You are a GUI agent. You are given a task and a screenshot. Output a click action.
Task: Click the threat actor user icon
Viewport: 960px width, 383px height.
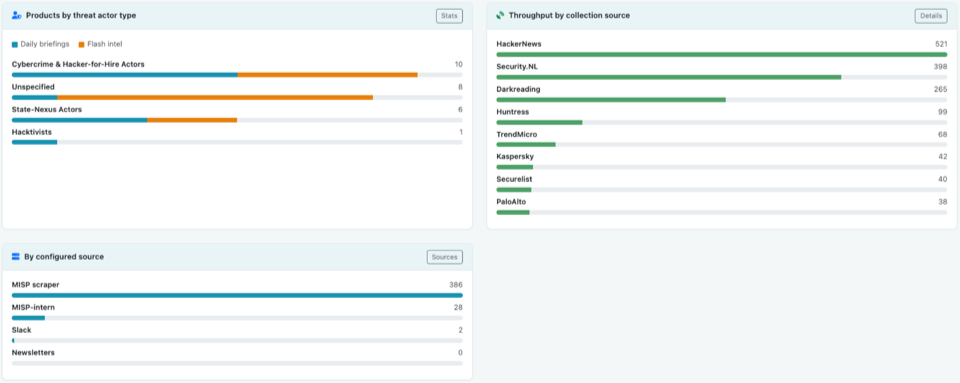point(17,15)
